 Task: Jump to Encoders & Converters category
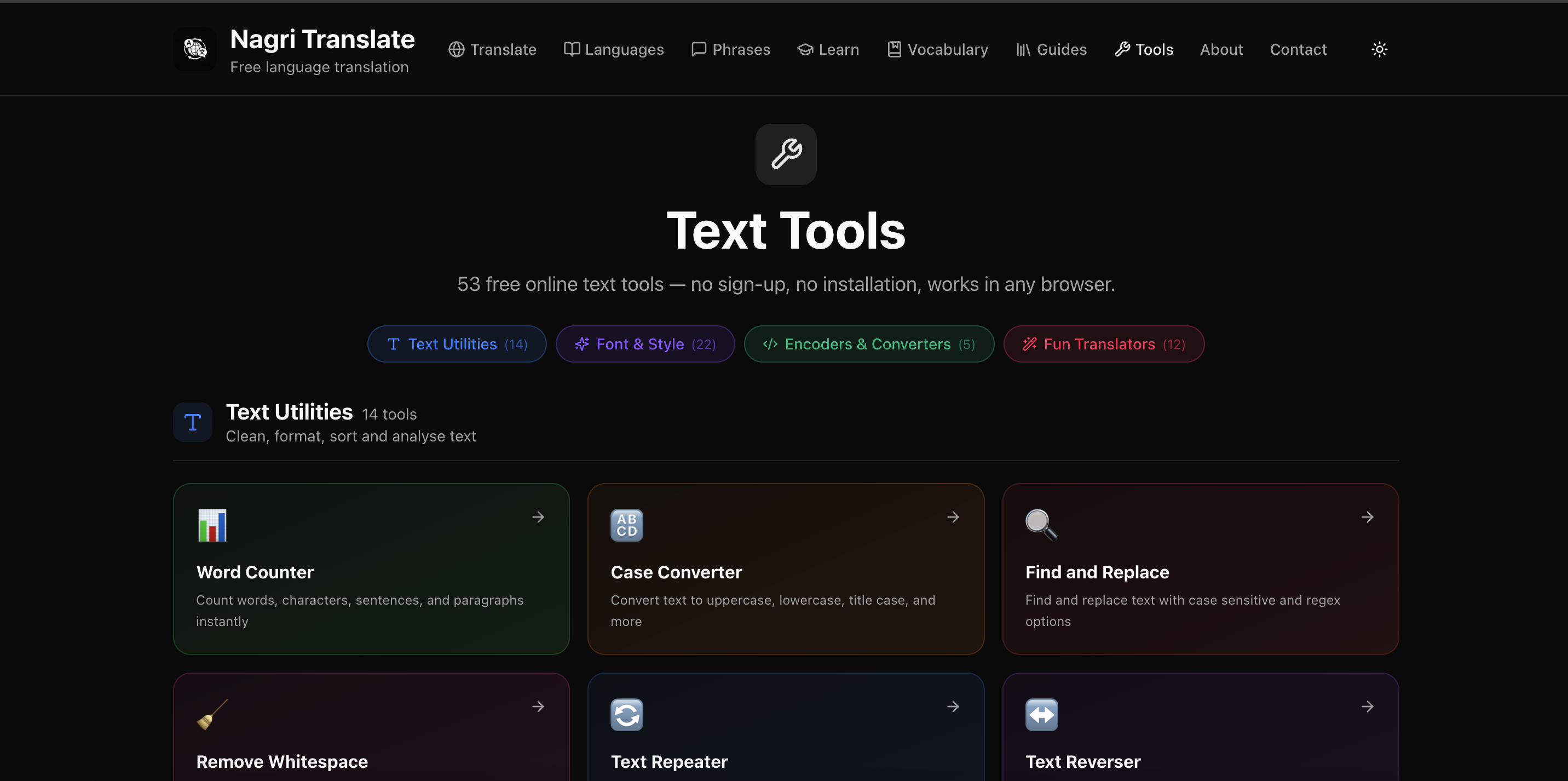pos(869,344)
